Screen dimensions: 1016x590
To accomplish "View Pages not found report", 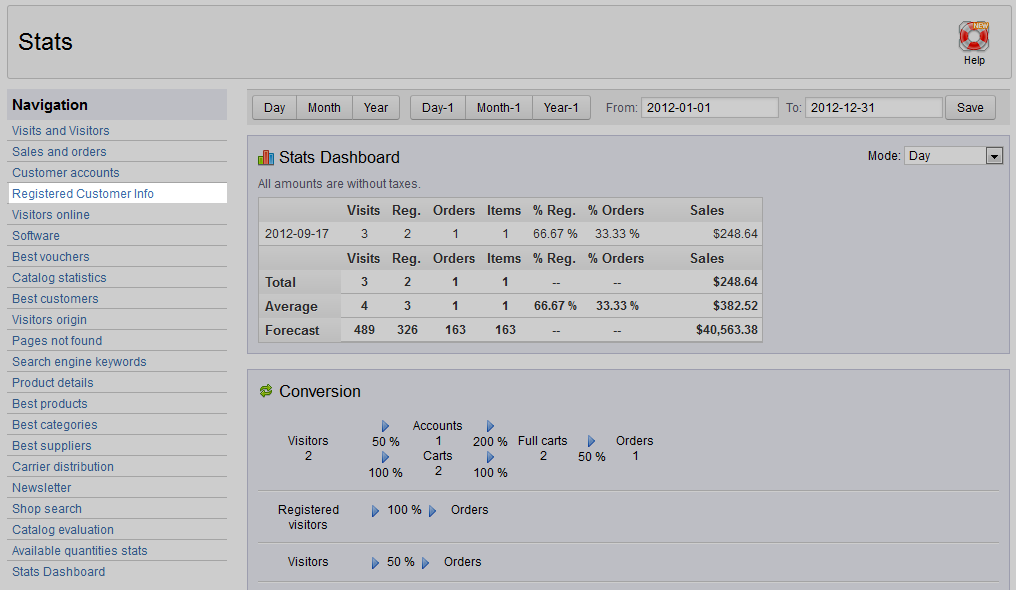I will coord(57,341).
